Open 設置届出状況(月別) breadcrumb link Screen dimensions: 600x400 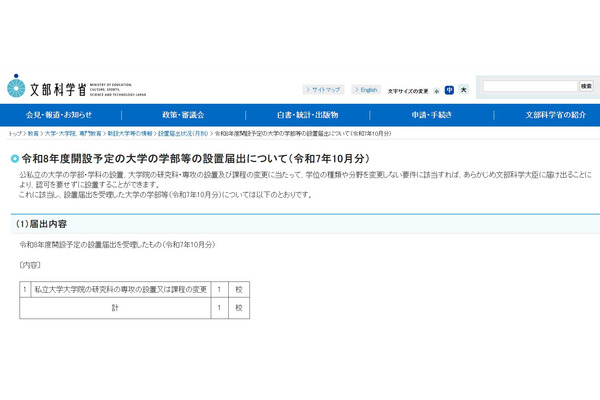click(x=183, y=134)
